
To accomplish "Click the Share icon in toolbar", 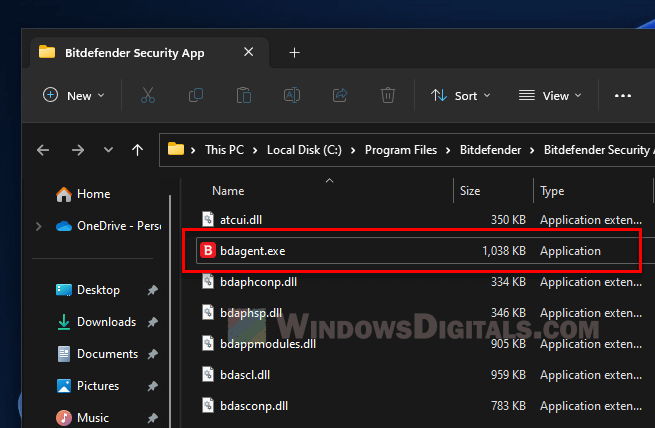I will (x=340, y=96).
